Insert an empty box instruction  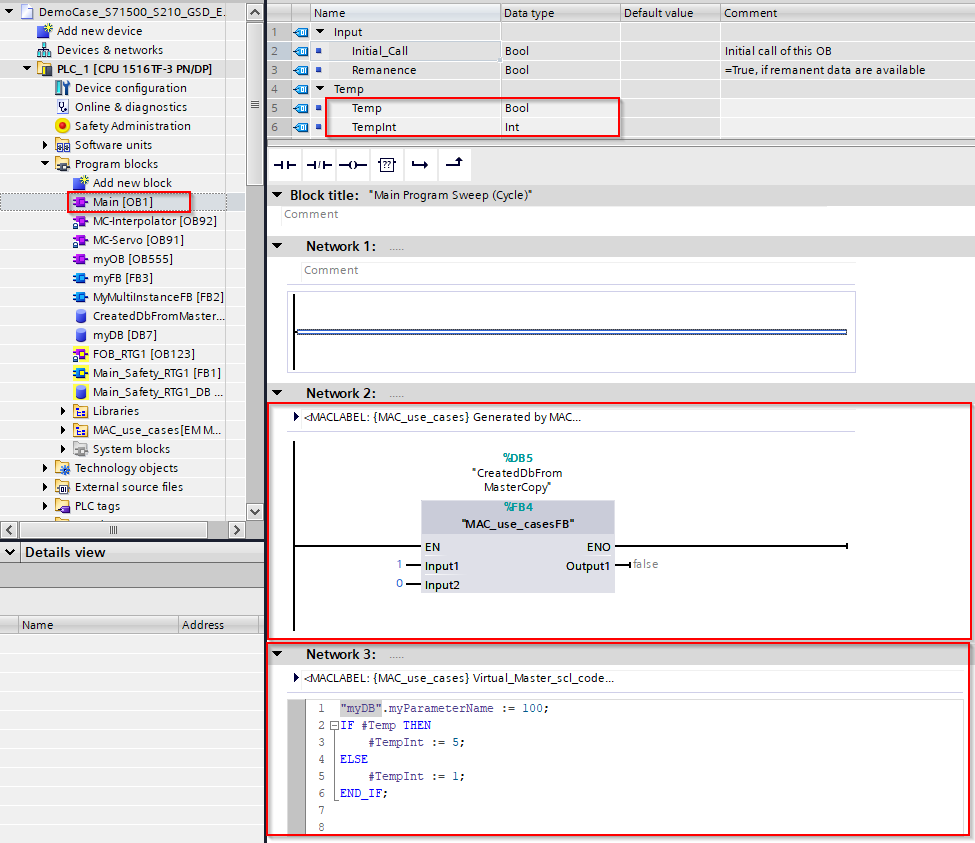click(387, 165)
